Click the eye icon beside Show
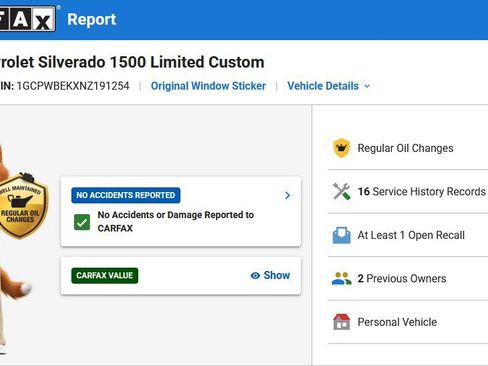Viewport: 488px width, 366px height. pos(255,276)
